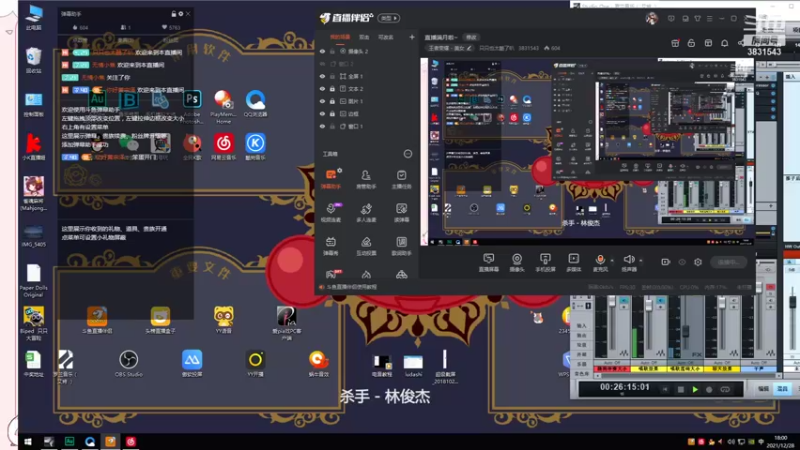Open the 弹幕秀 tool
The image size is (800, 450).
[x=331, y=246]
